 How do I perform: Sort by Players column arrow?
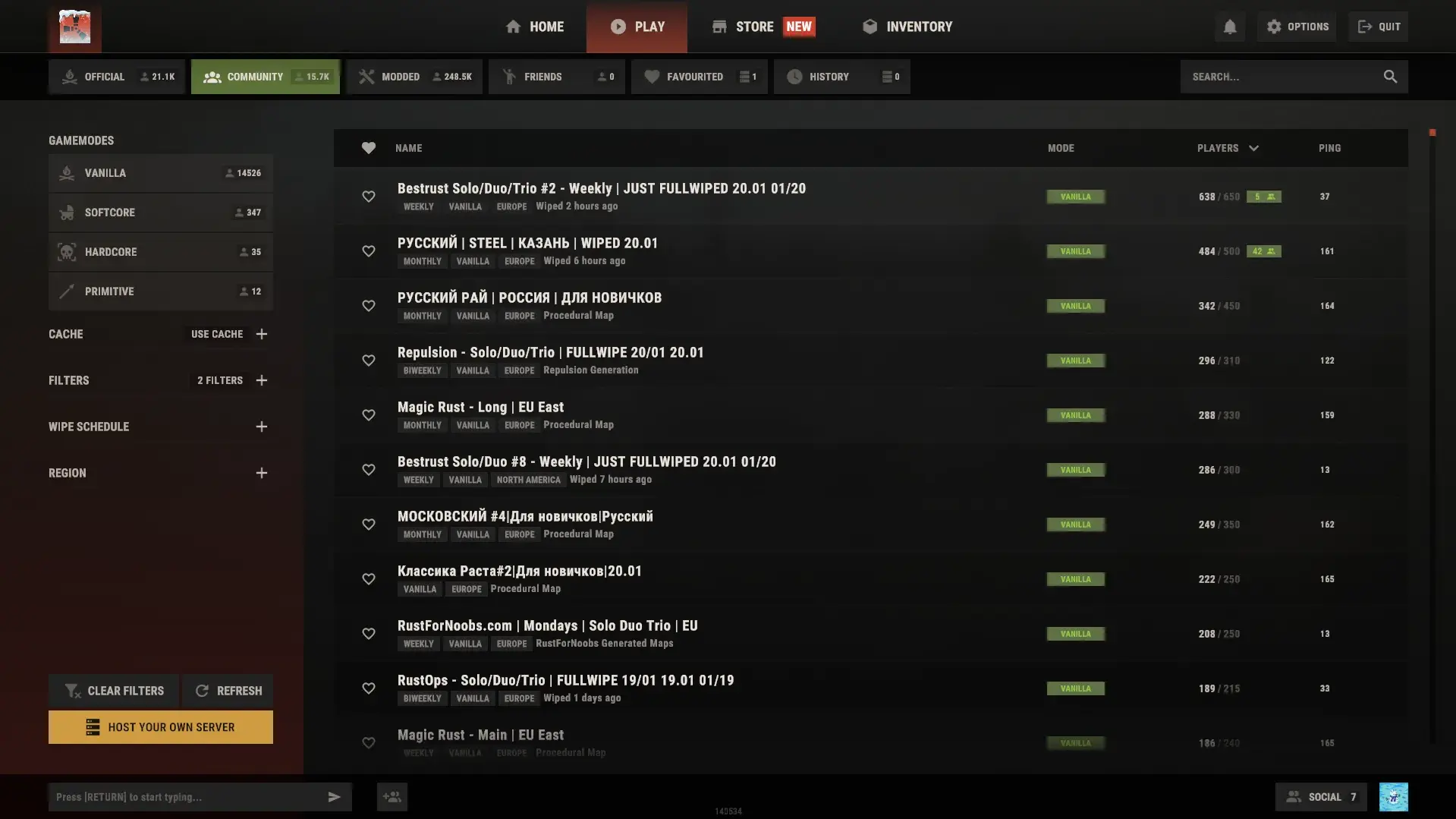pos(1253,149)
